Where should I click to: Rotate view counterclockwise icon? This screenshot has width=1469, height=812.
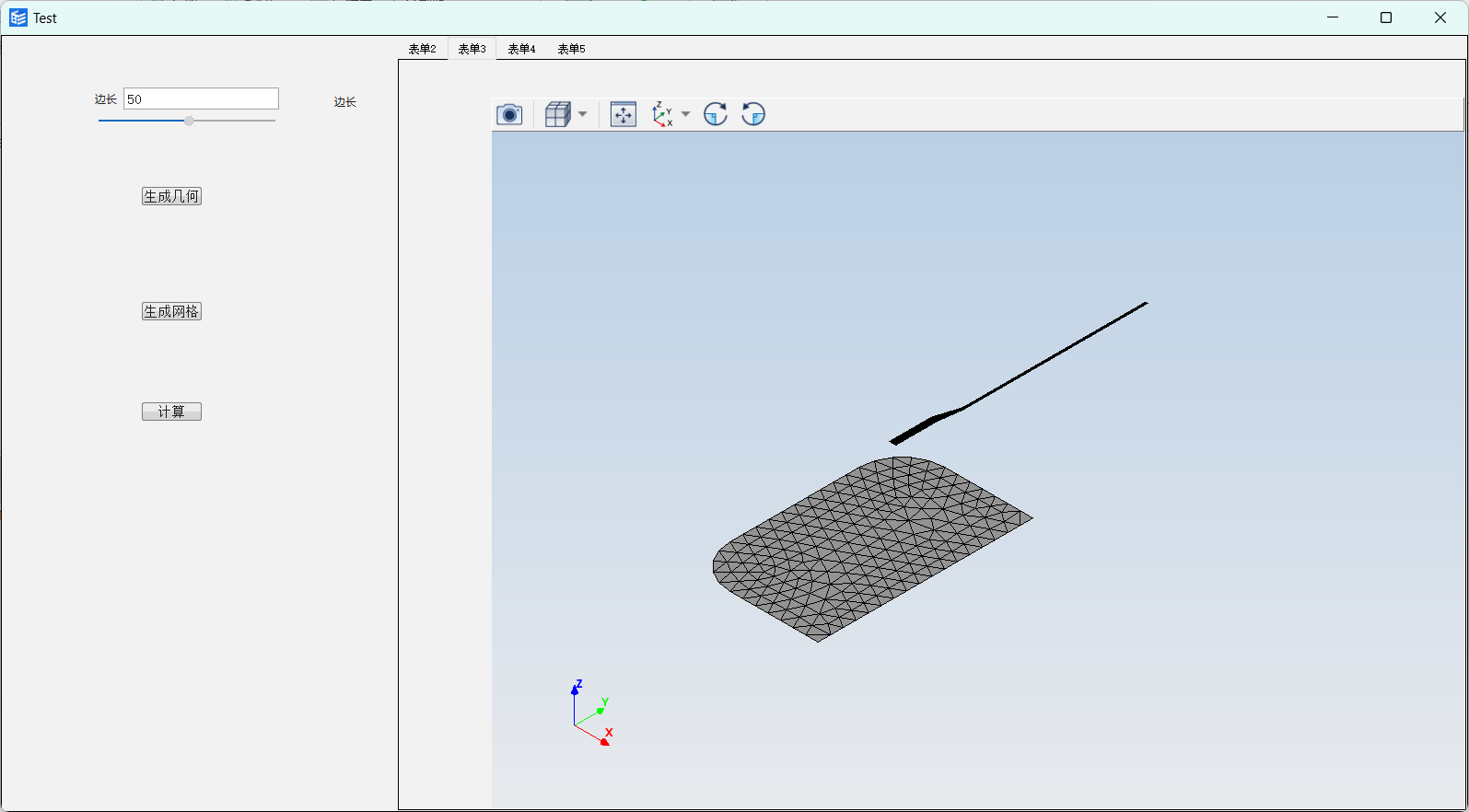pos(753,114)
